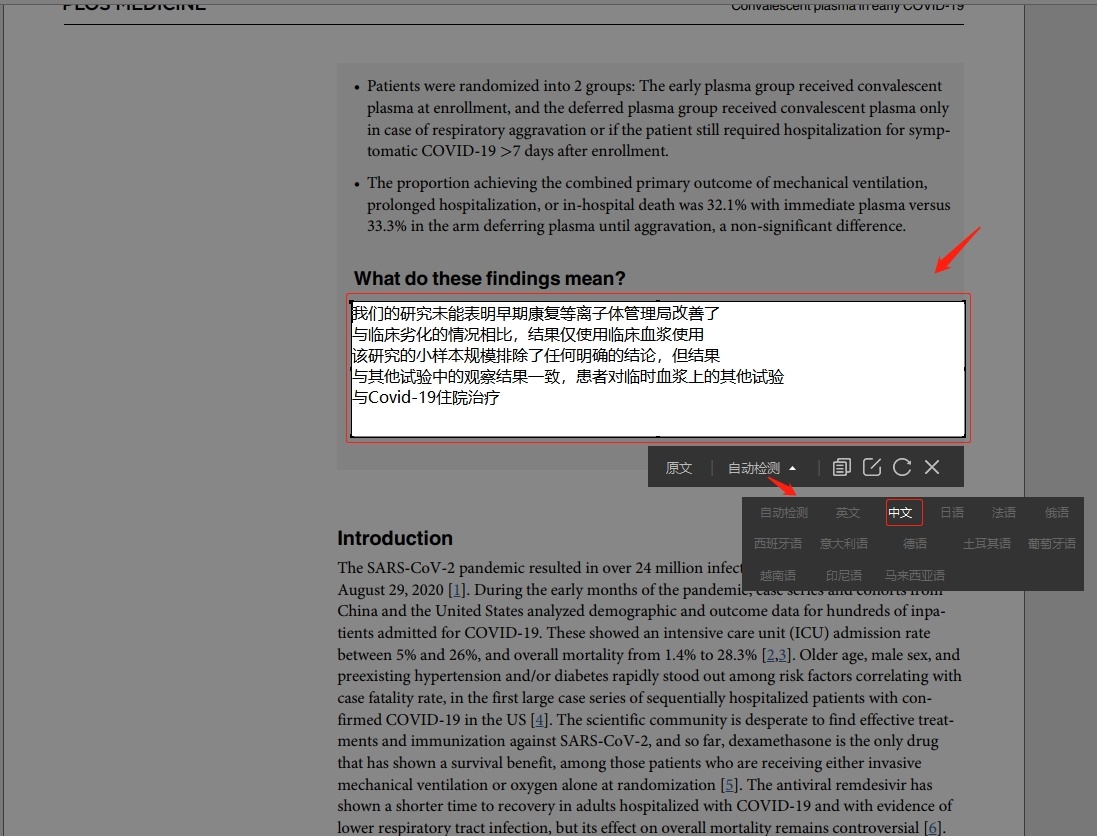Open citation link [4]
The width and height of the screenshot is (1097, 836).
point(539,719)
